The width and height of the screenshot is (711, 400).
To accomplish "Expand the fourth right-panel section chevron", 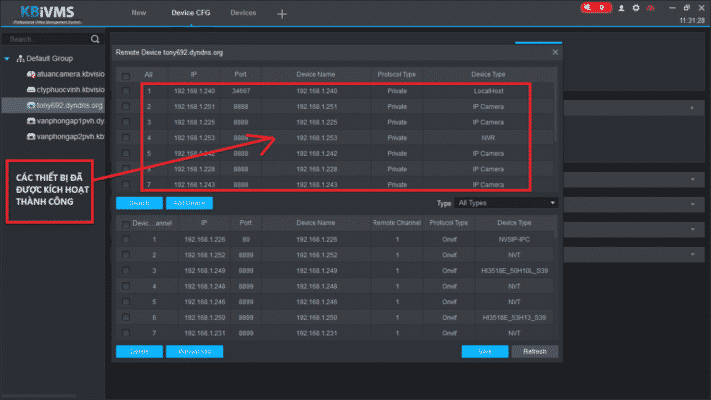I will click(692, 229).
